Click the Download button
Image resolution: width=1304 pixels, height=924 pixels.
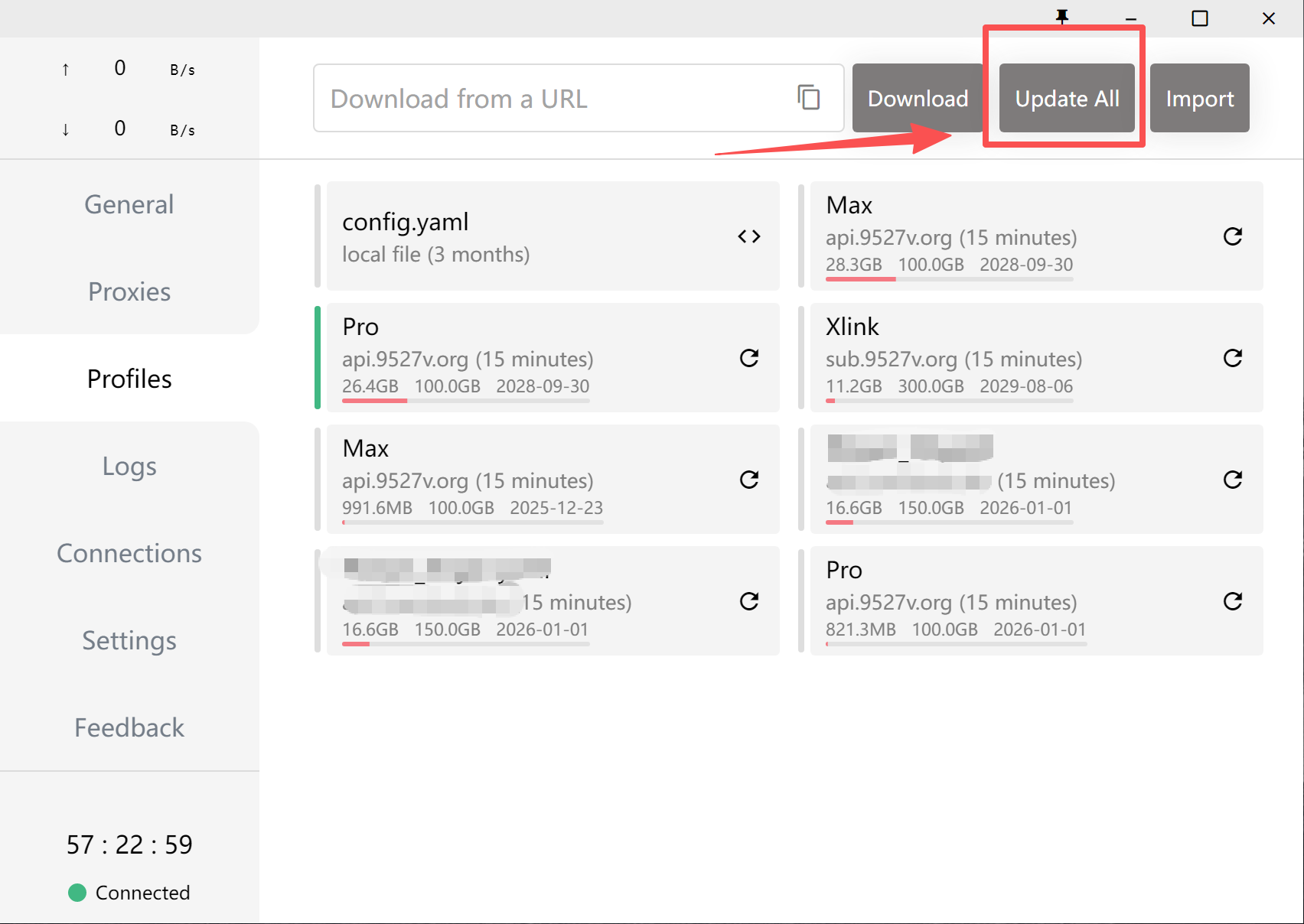(917, 98)
